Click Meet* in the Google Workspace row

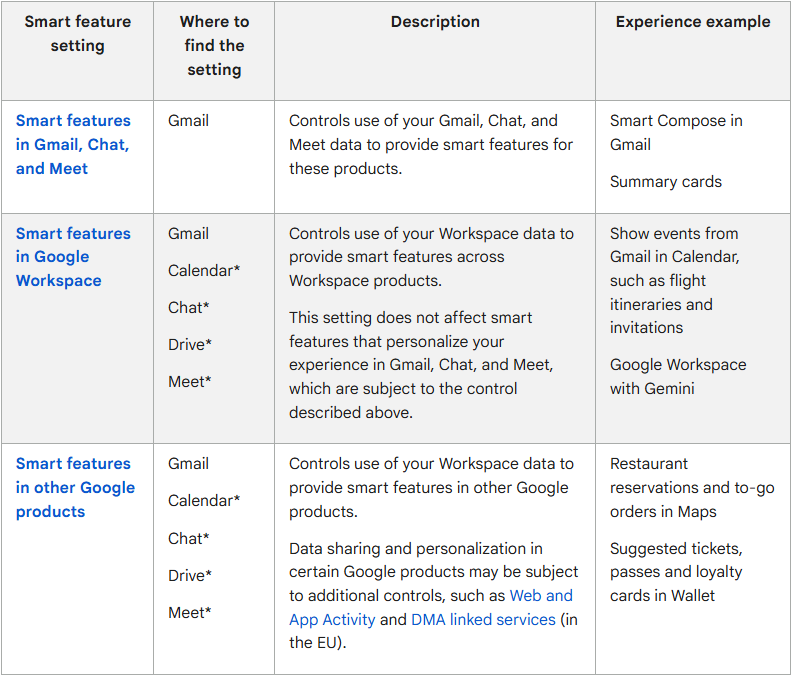190,382
